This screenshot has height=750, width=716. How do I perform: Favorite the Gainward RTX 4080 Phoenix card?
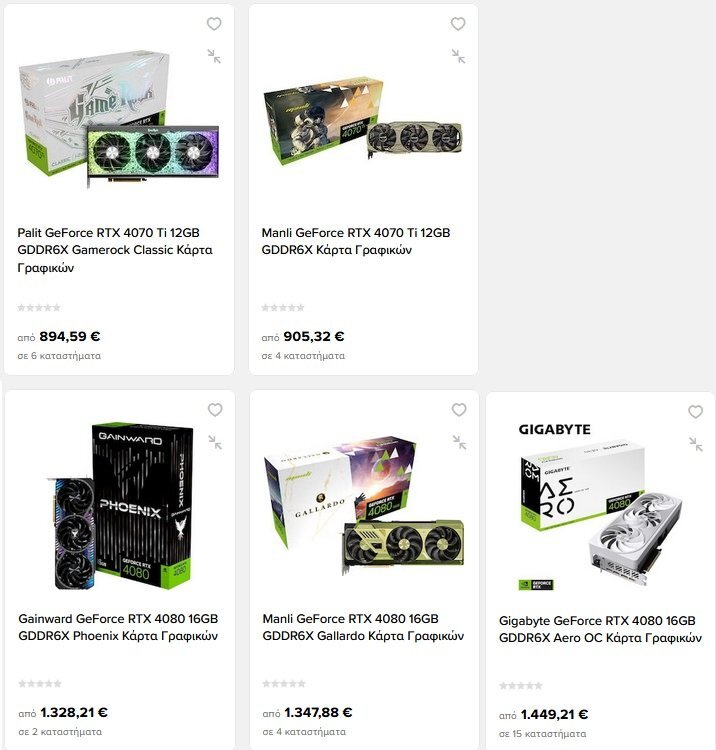point(215,409)
